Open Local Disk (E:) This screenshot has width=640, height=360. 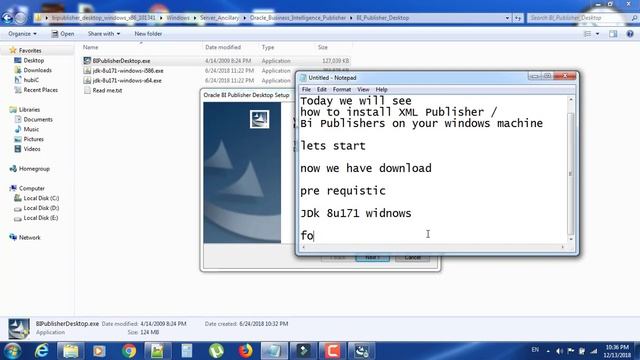point(41,218)
